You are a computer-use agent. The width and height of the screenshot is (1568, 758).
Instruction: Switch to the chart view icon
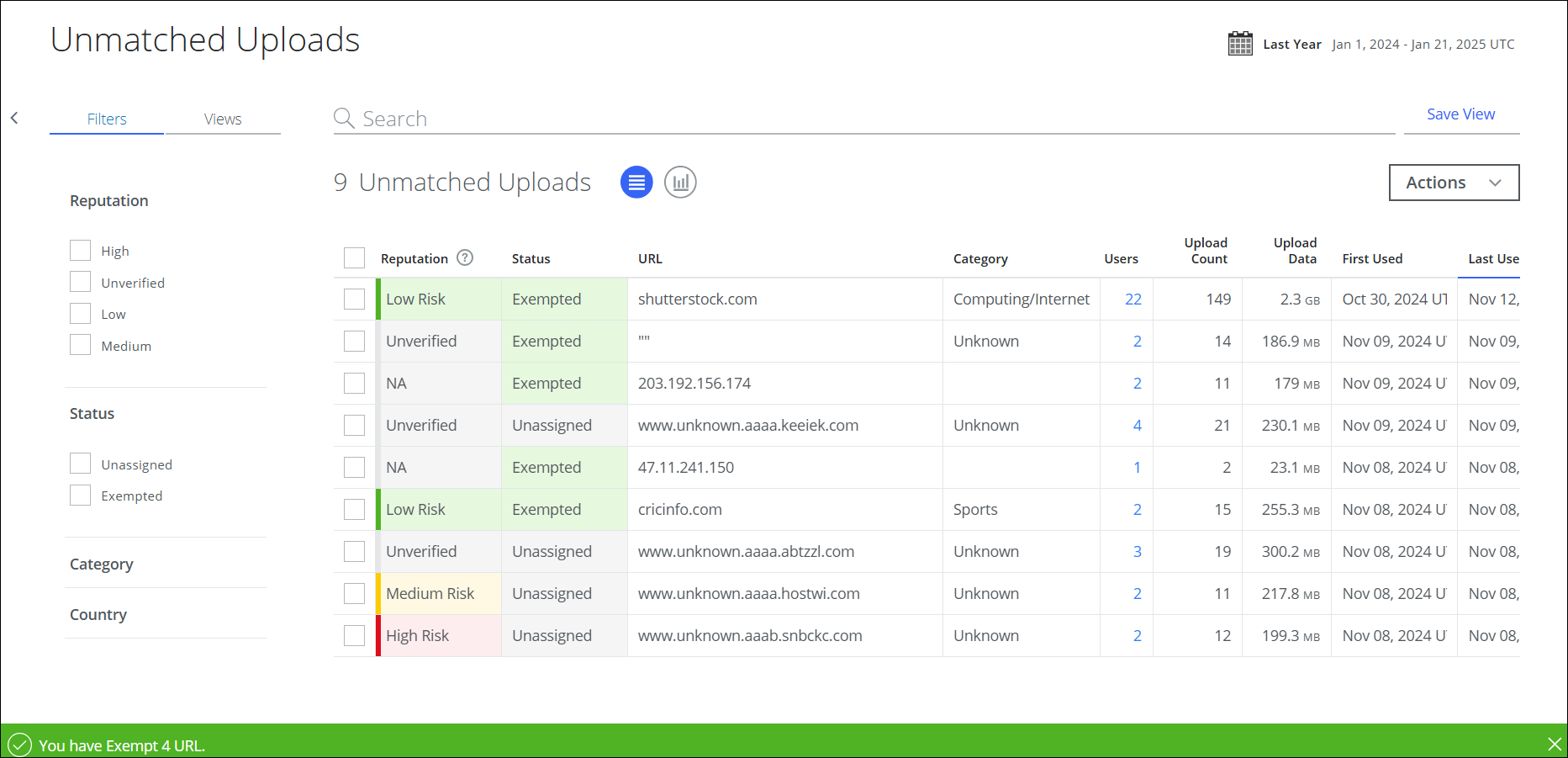[x=680, y=182]
